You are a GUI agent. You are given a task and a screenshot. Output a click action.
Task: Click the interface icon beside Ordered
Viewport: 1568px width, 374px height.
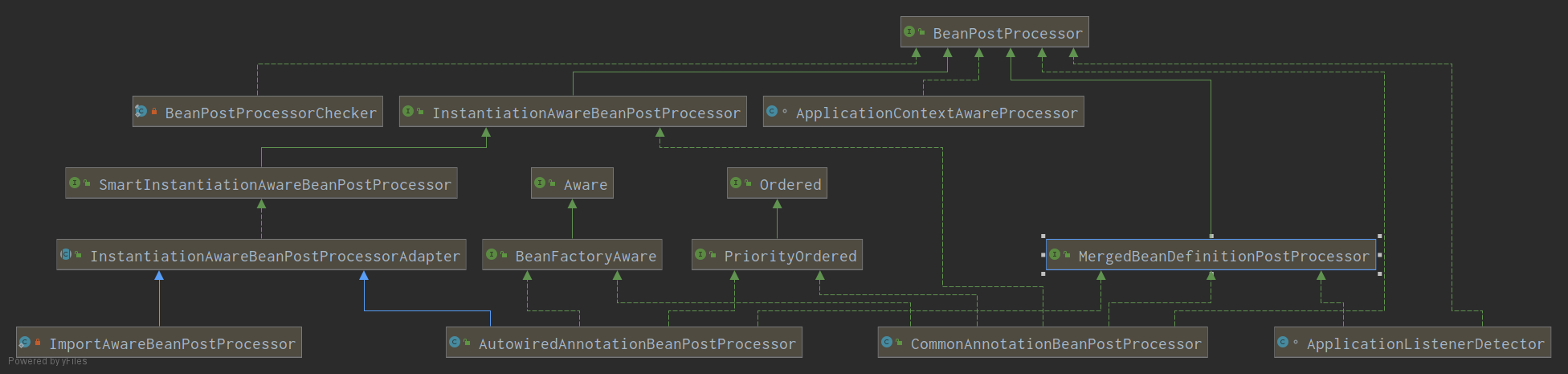(736, 183)
